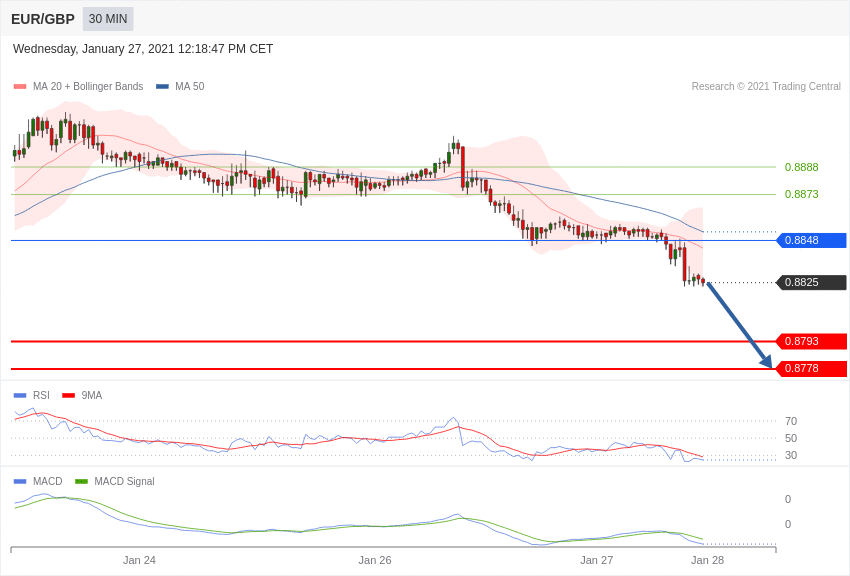Click the 0.8873 resistance level label
This screenshot has height=576, width=850.
pyautogui.click(x=802, y=194)
